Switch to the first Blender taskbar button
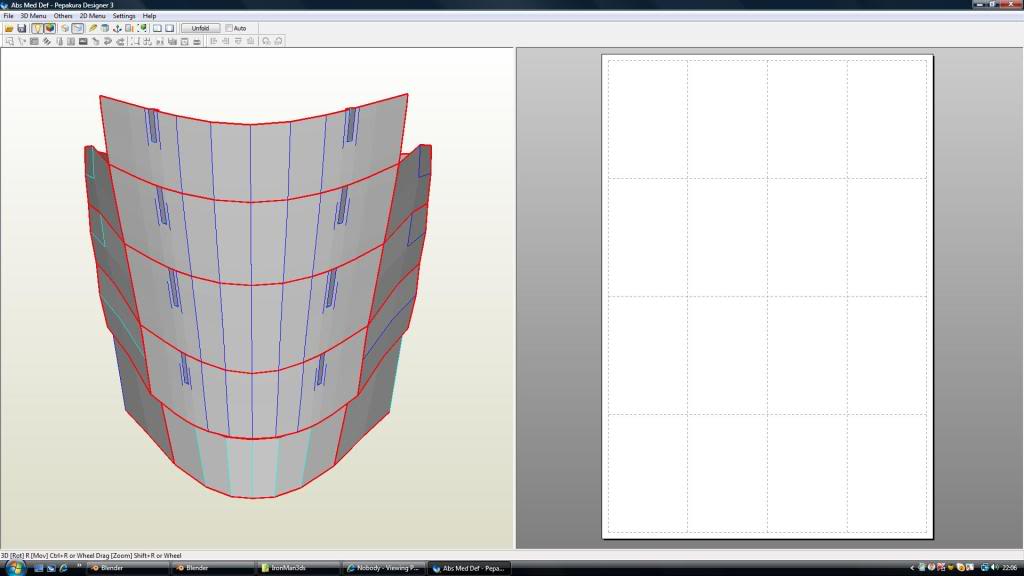Screen dimensions: 1024x576 pyautogui.click(x=127, y=568)
